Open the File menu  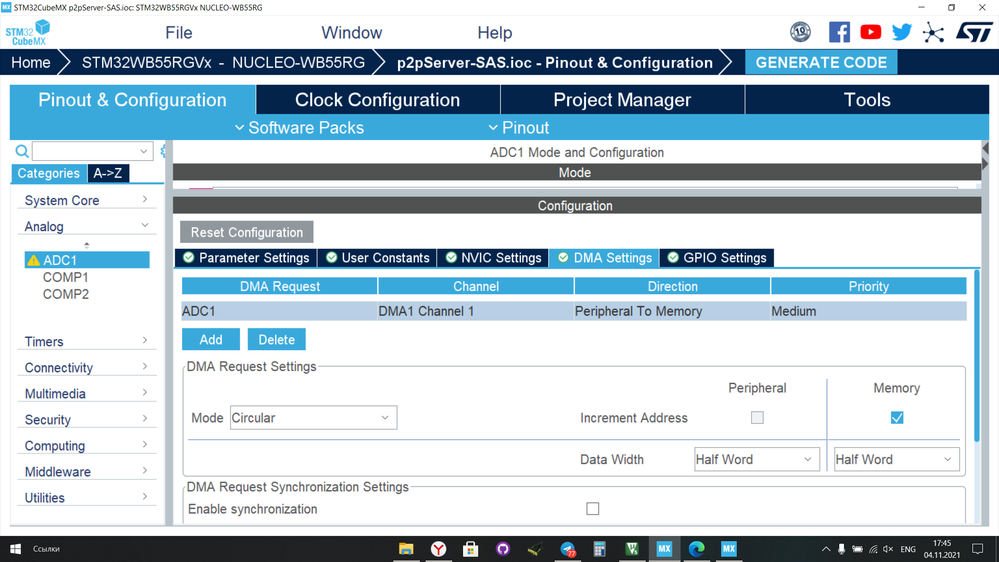click(178, 32)
